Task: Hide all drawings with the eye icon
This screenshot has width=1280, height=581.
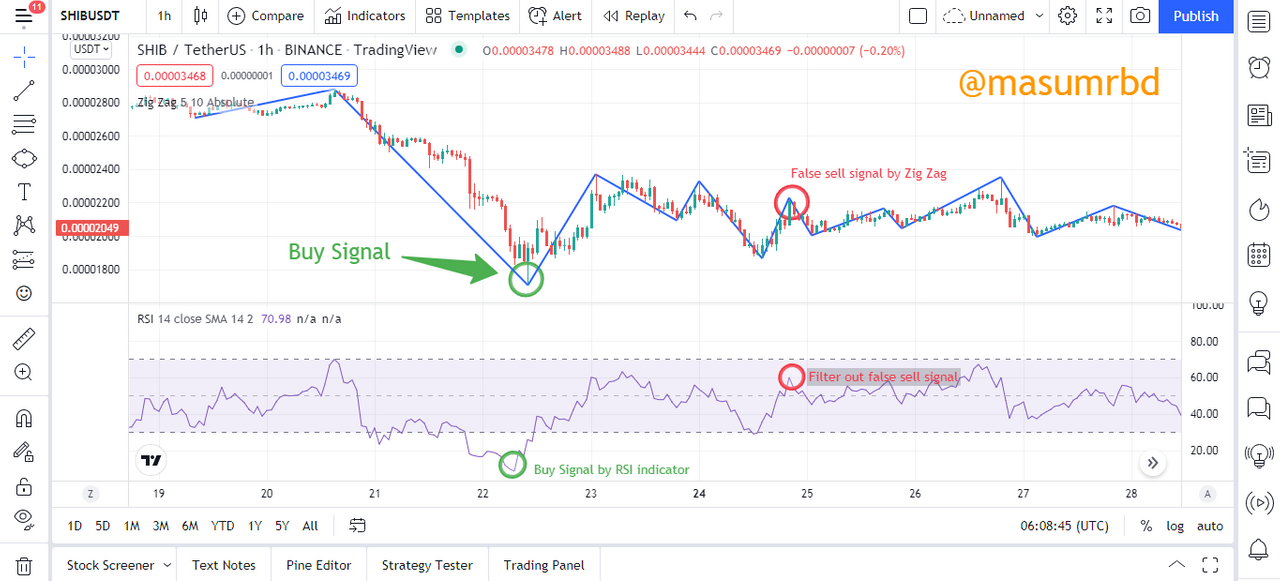Action: point(24,519)
